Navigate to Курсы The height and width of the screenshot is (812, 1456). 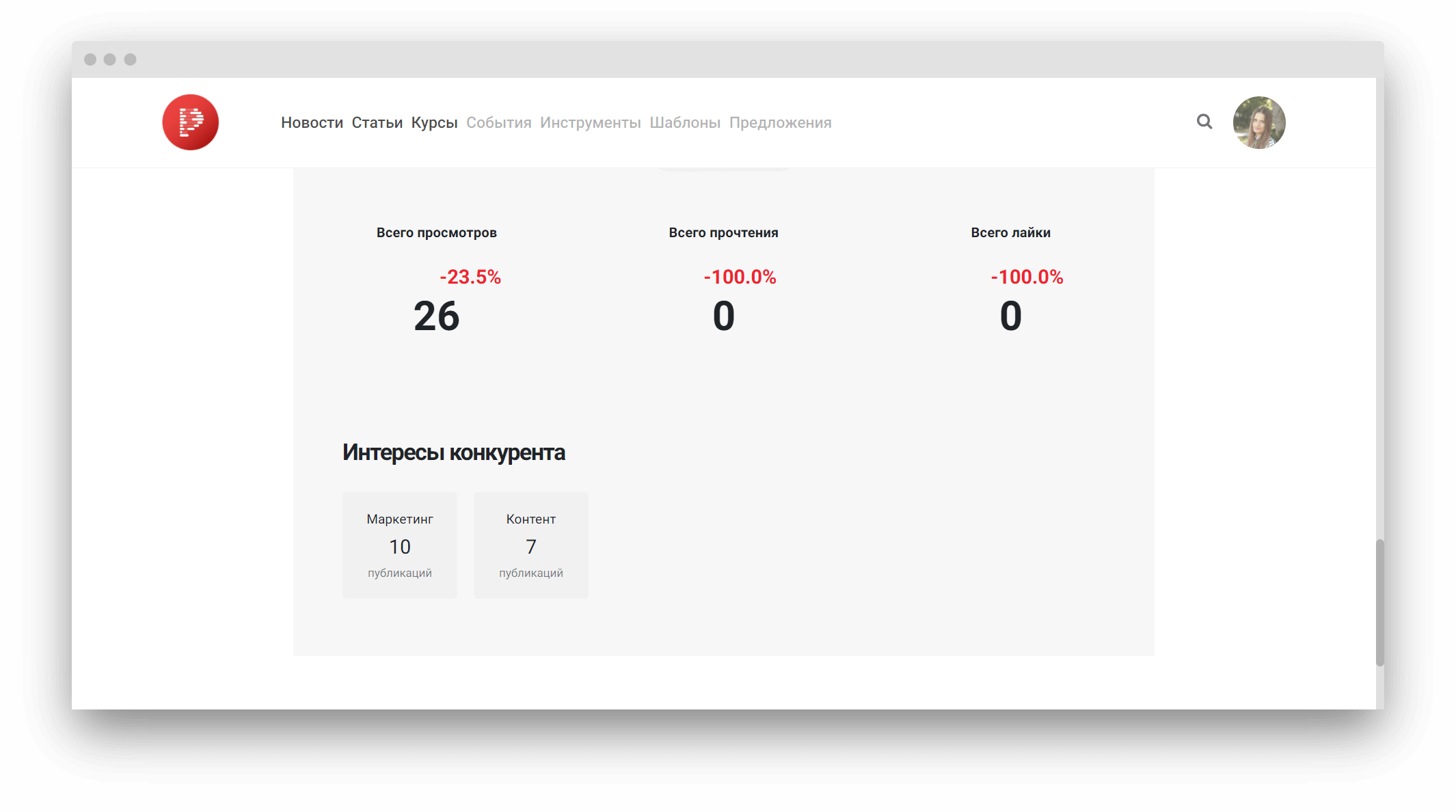(x=434, y=123)
